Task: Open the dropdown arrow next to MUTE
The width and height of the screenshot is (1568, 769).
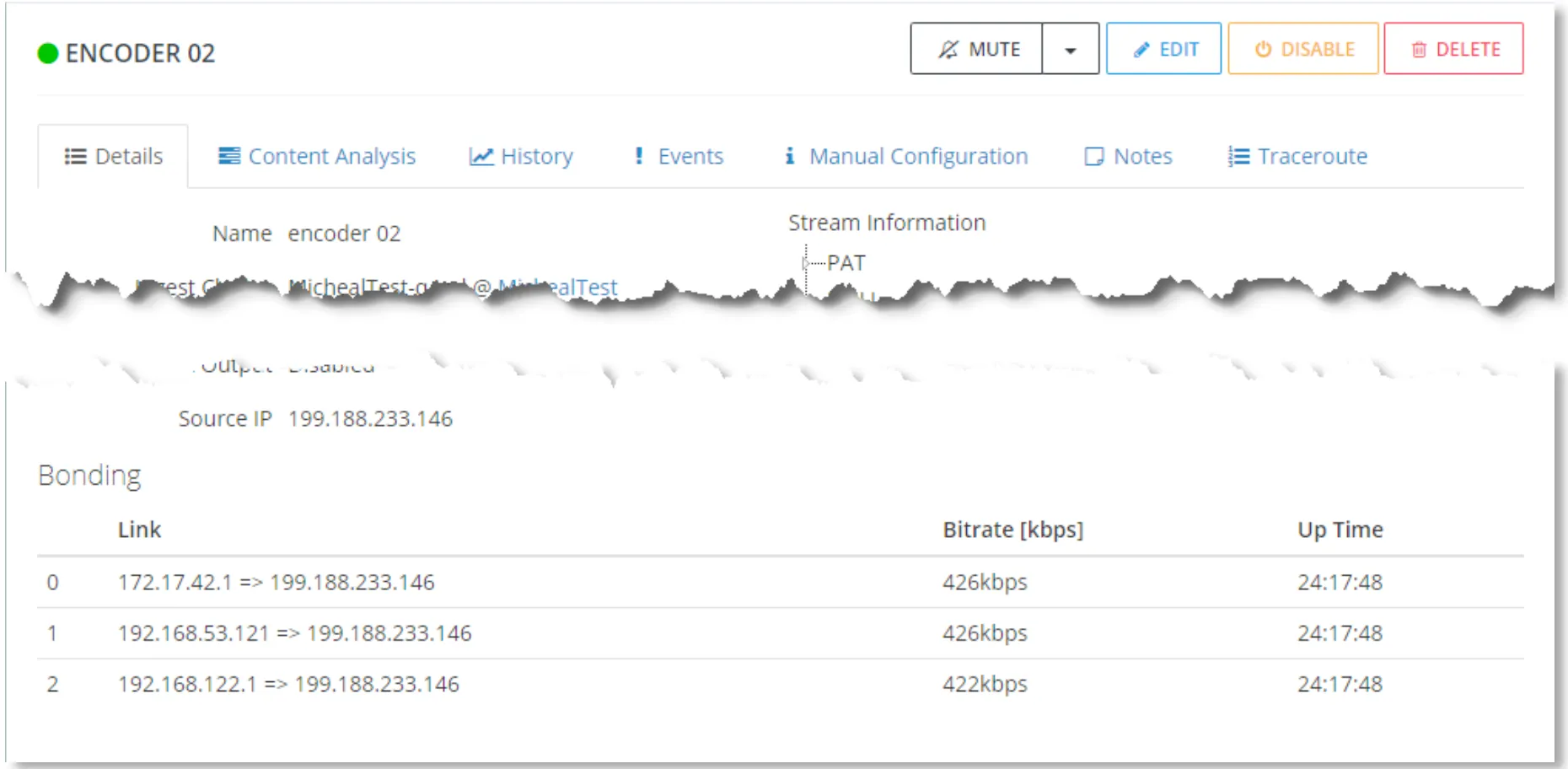Action: point(1071,49)
